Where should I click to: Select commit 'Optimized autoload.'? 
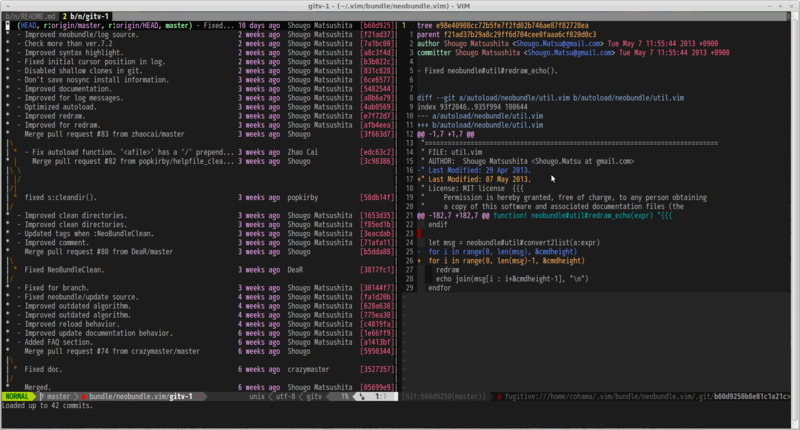coord(200,107)
